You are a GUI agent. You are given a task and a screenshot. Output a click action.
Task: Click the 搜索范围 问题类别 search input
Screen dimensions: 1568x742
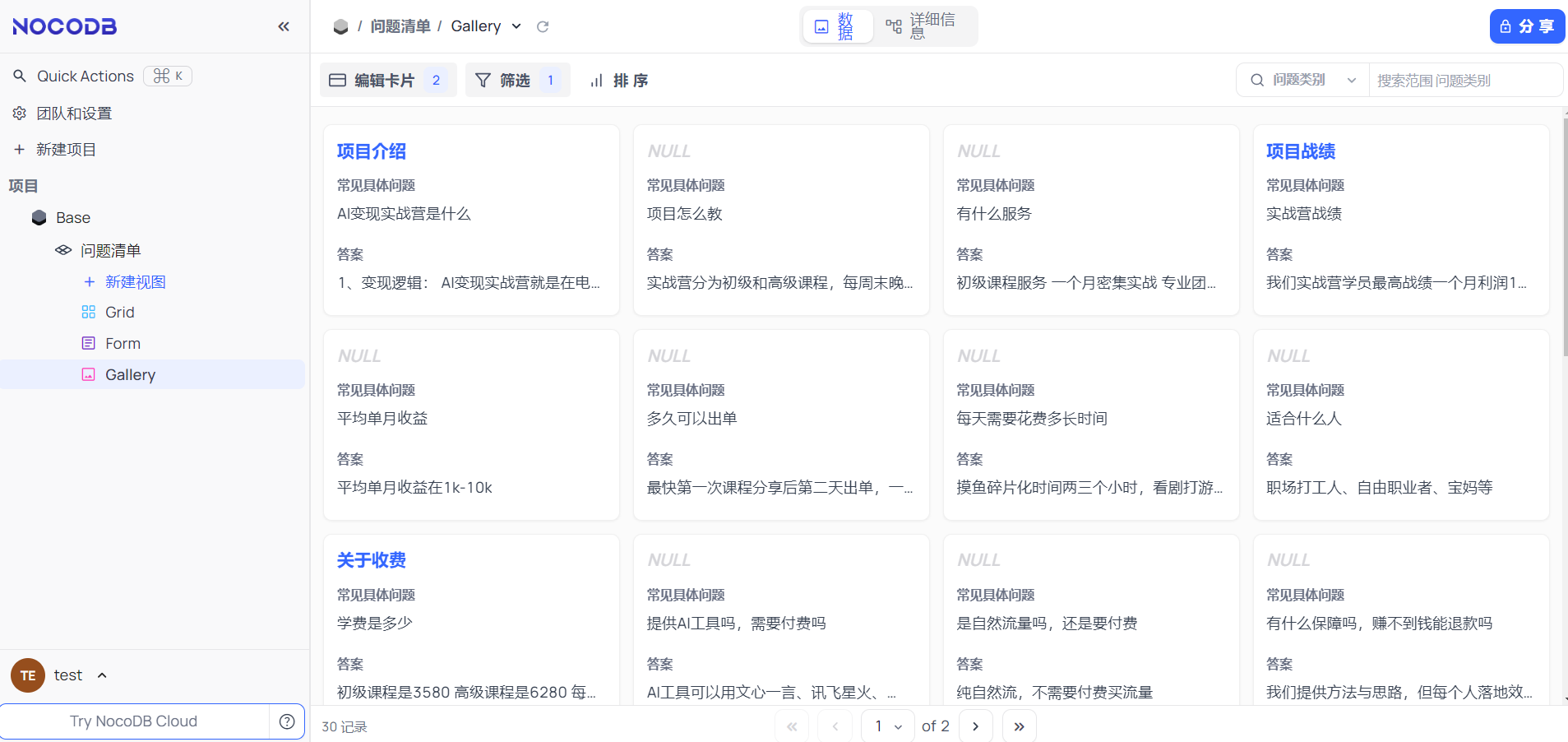click(1464, 81)
